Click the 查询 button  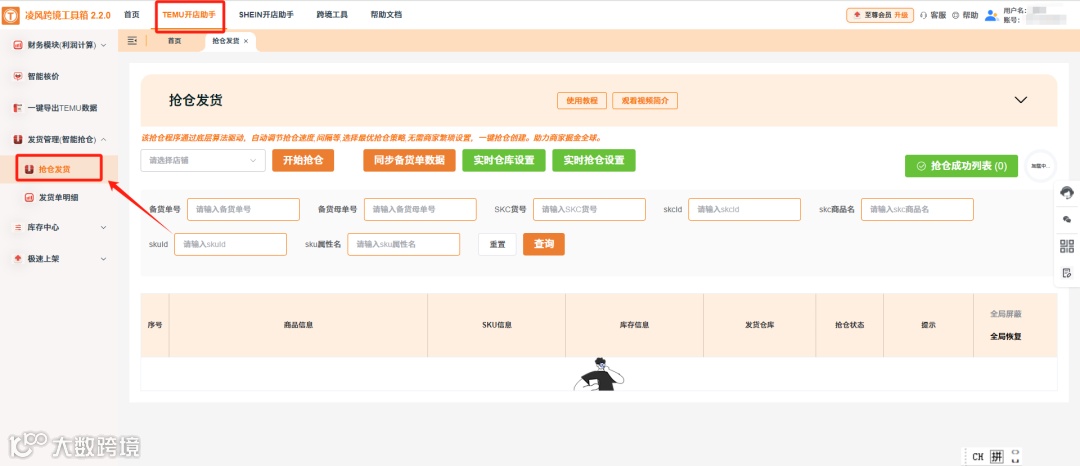point(543,244)
